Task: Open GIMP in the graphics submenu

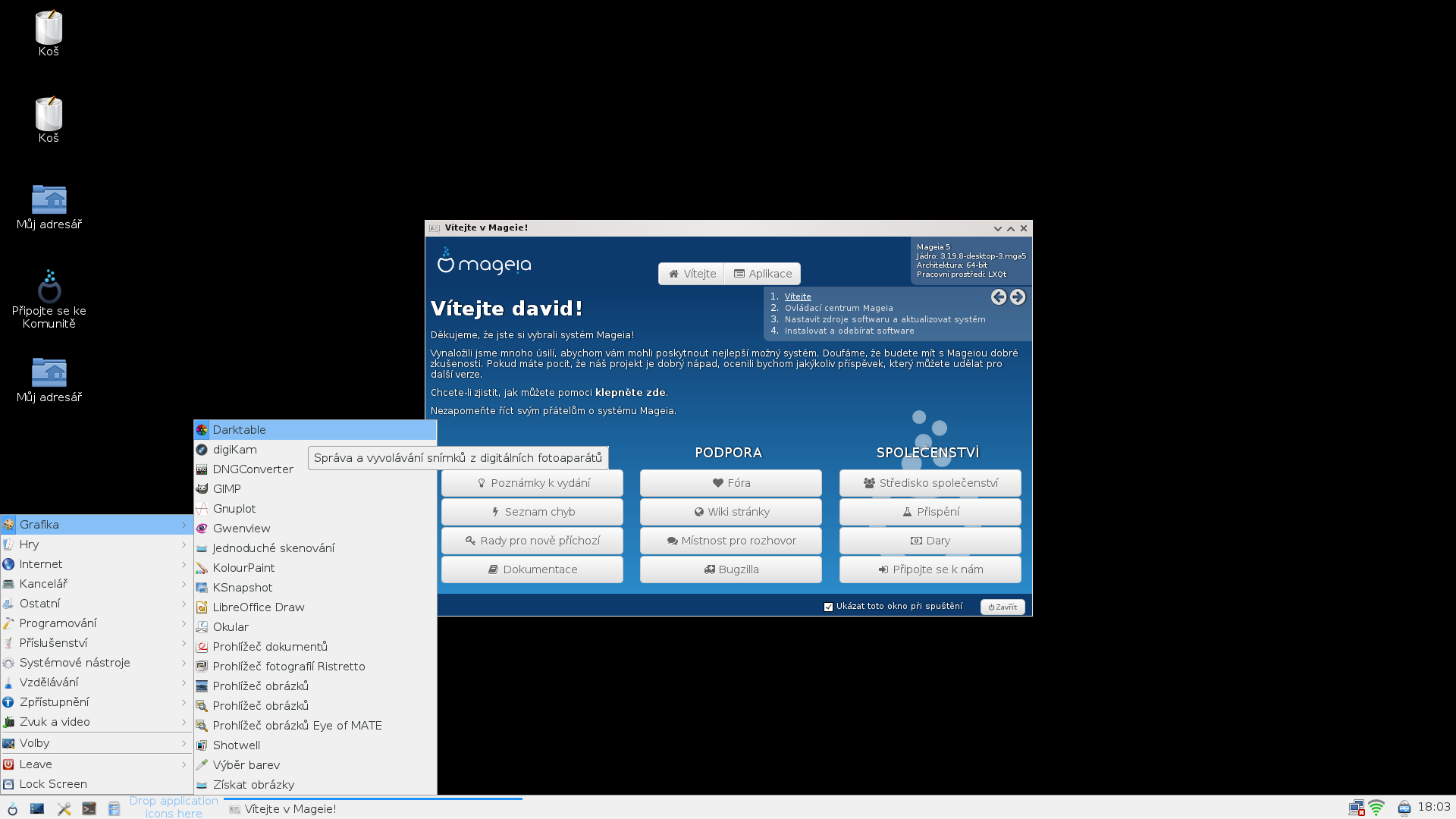Action: coord(315,489)
